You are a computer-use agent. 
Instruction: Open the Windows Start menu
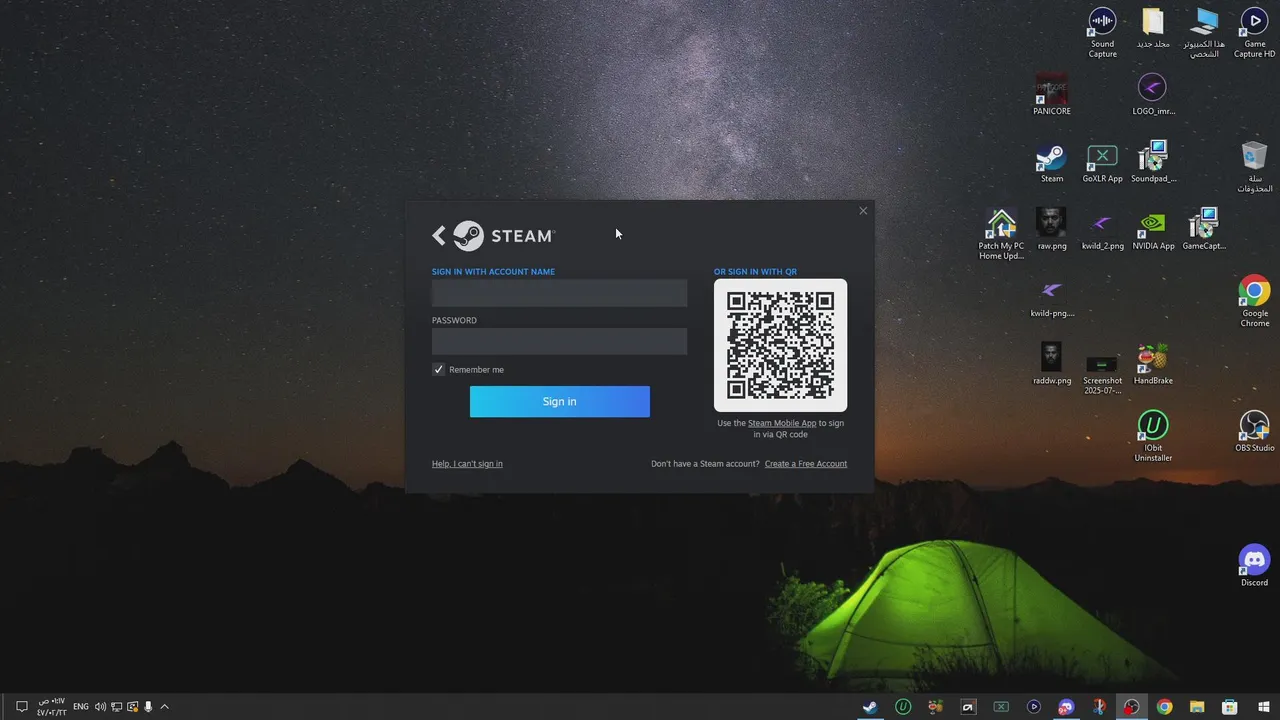(1264, 707)
